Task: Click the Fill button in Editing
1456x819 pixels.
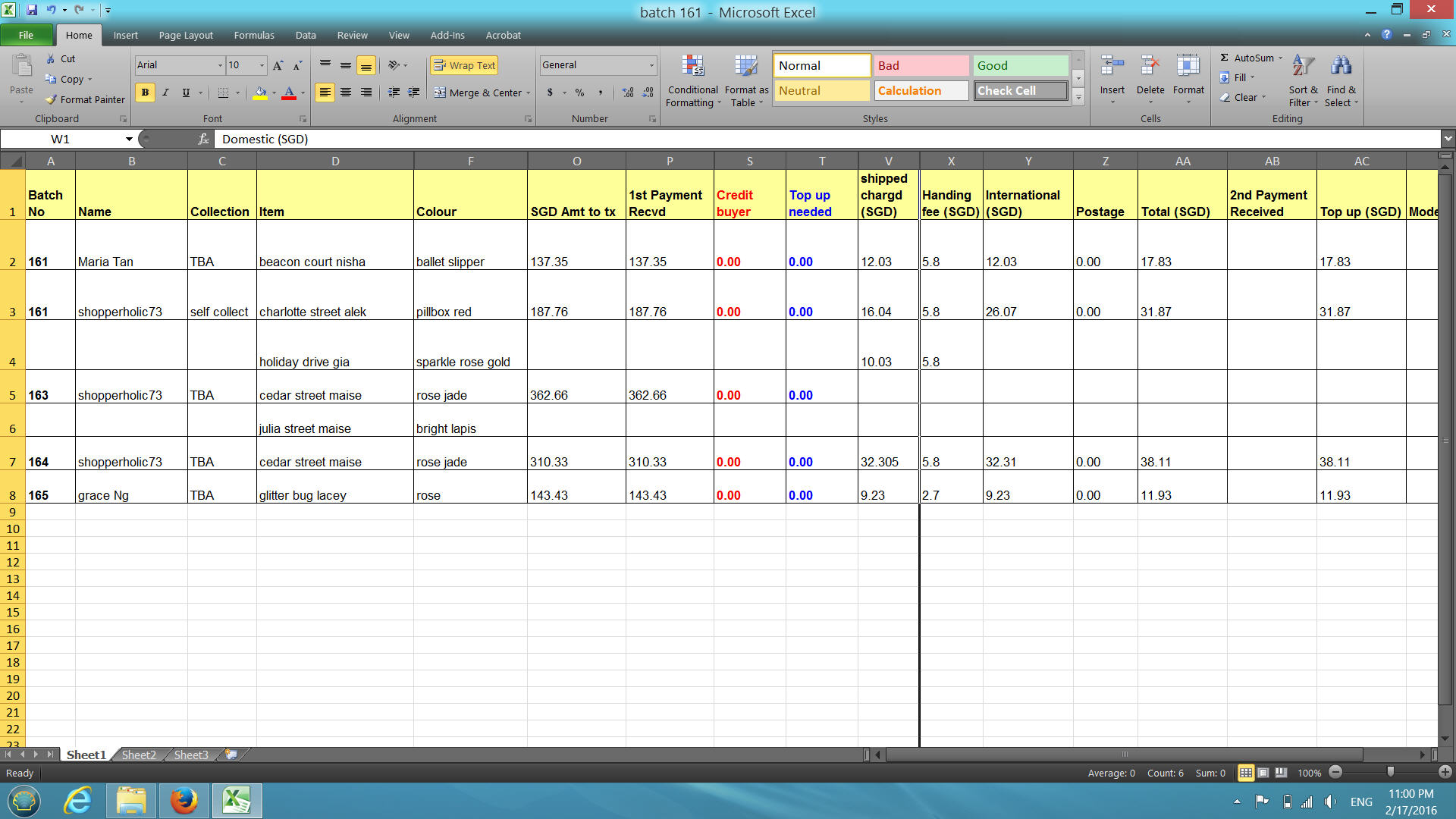Action: (x=1237, y=77)
